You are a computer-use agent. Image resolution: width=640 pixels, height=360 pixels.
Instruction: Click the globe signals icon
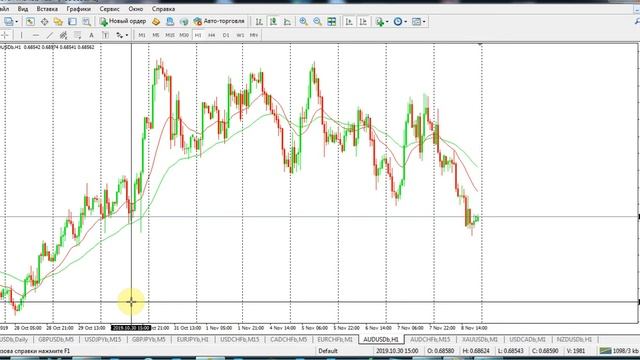point(184,22)
